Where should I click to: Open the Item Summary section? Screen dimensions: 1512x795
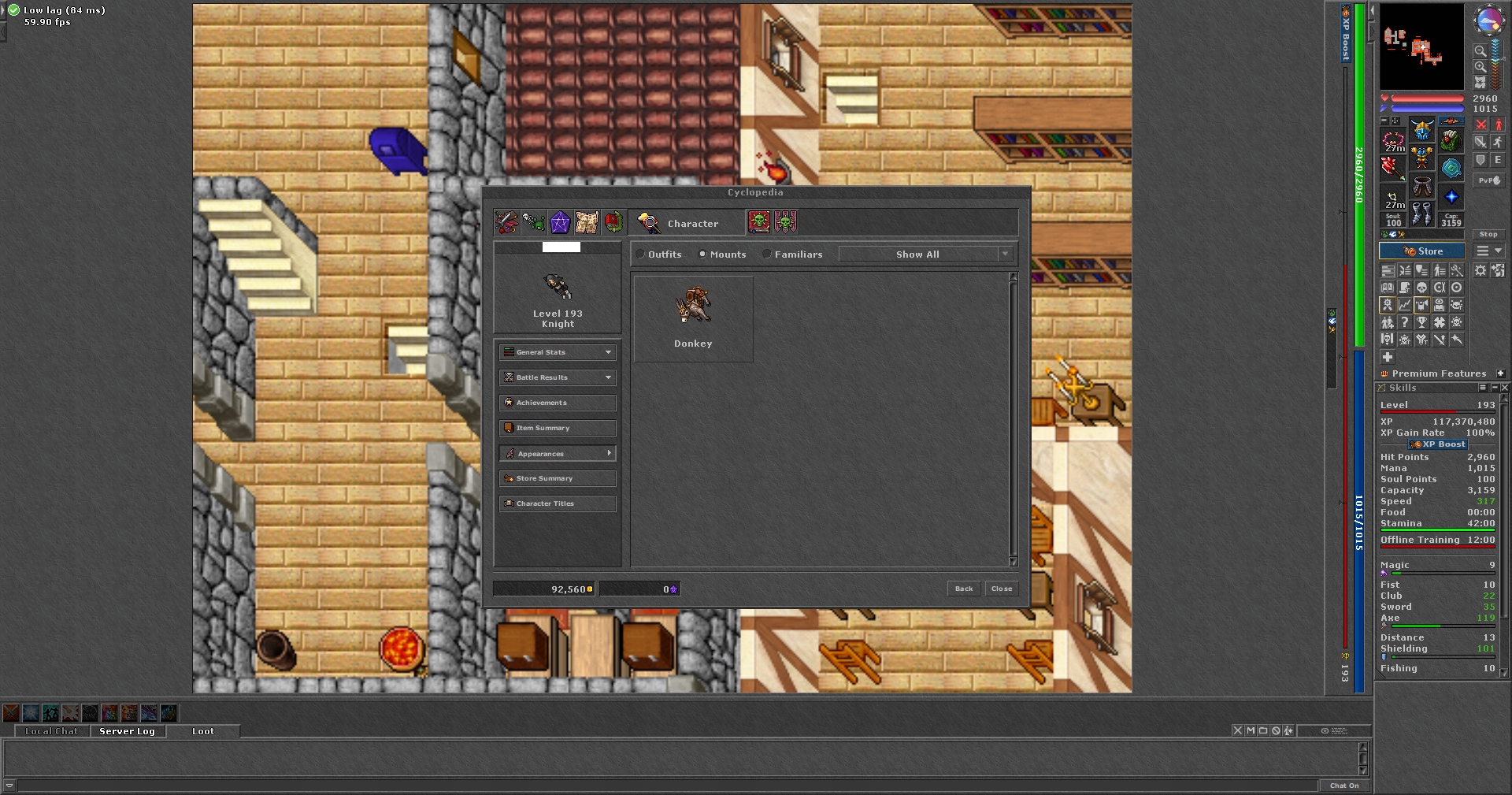[558, 428]
